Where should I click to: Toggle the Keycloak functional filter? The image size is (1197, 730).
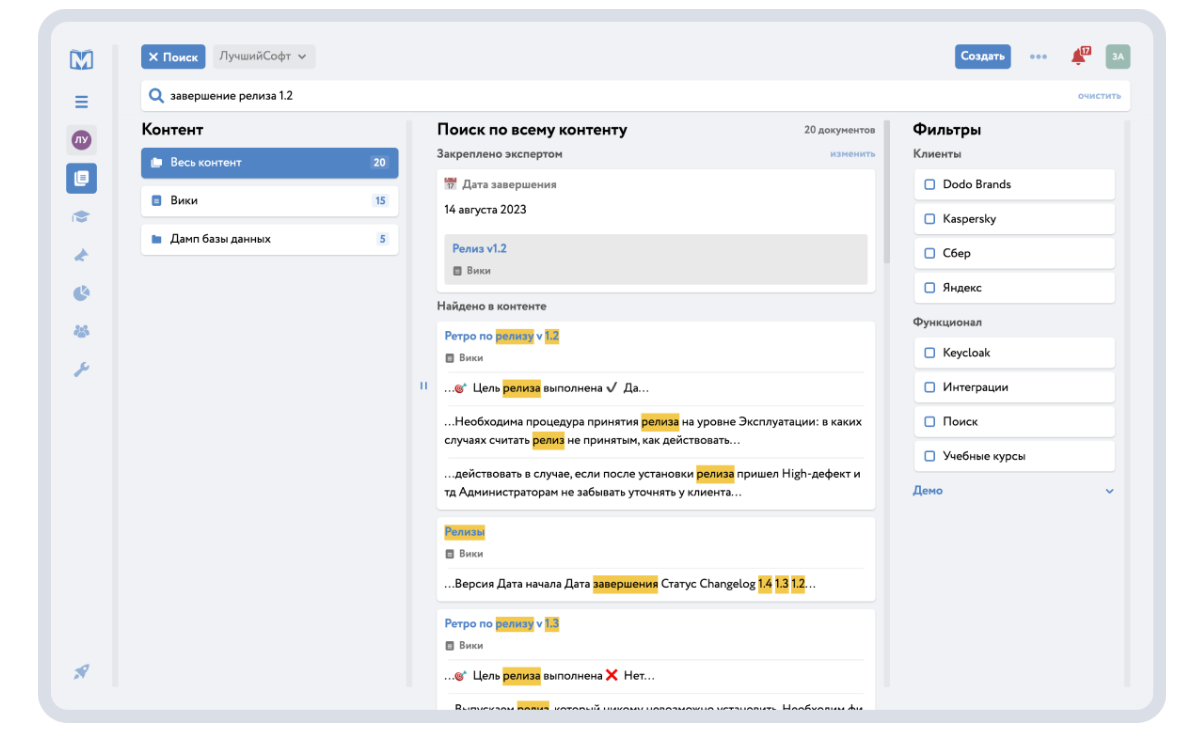point(930,353)
